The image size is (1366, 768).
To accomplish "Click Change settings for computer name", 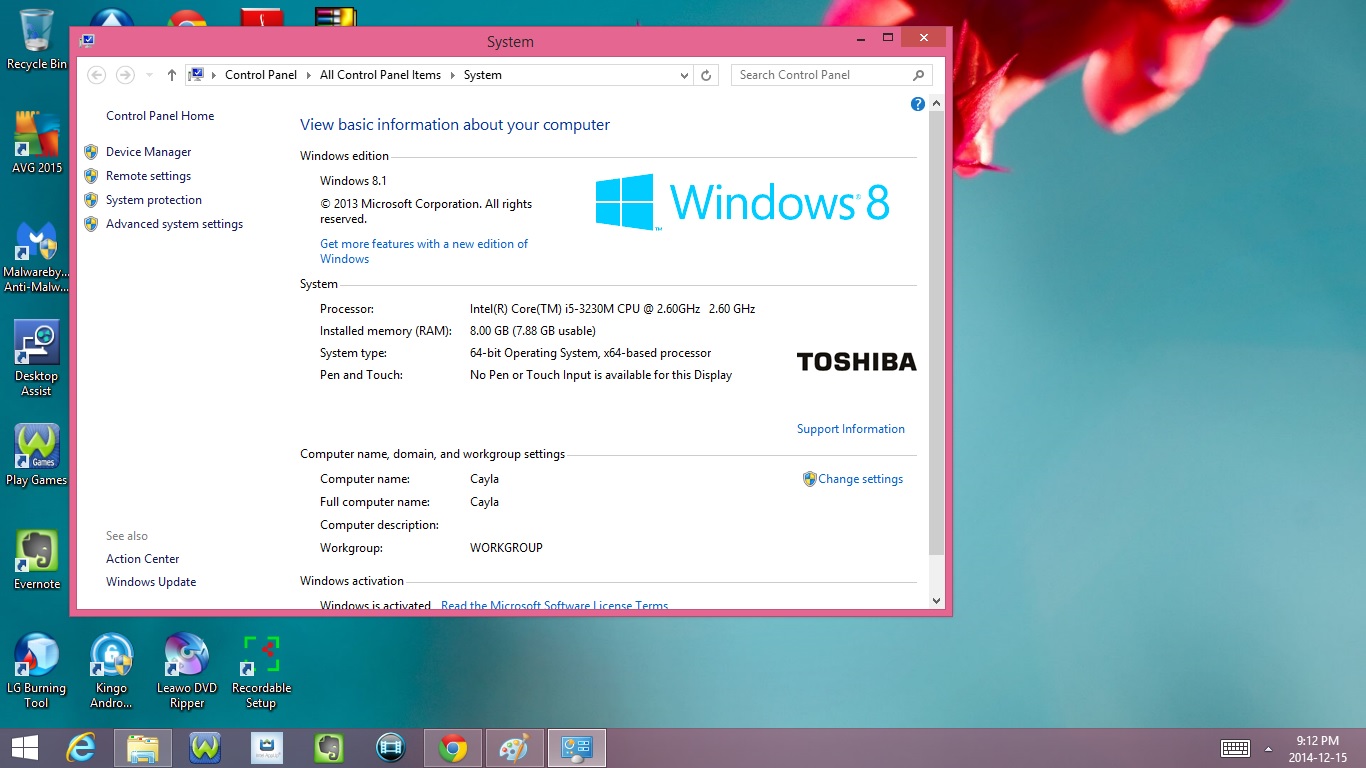I will coord(860,479).
